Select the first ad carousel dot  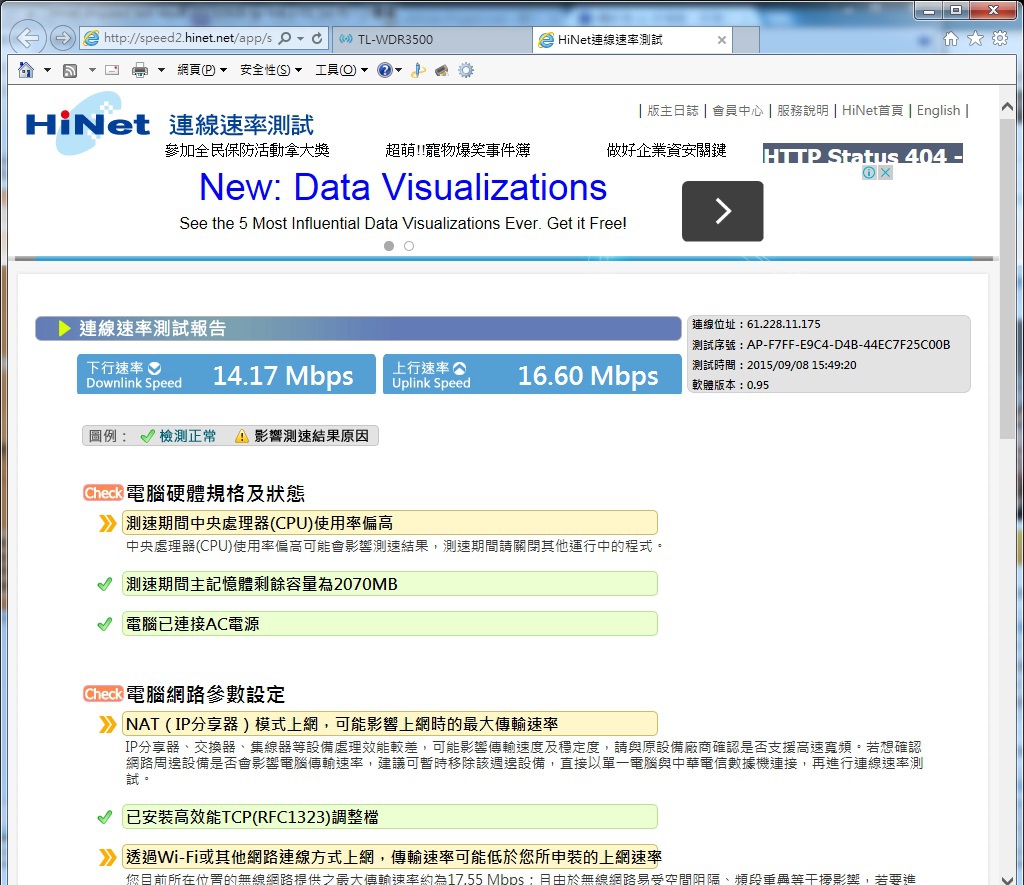[x=389, y=246]
